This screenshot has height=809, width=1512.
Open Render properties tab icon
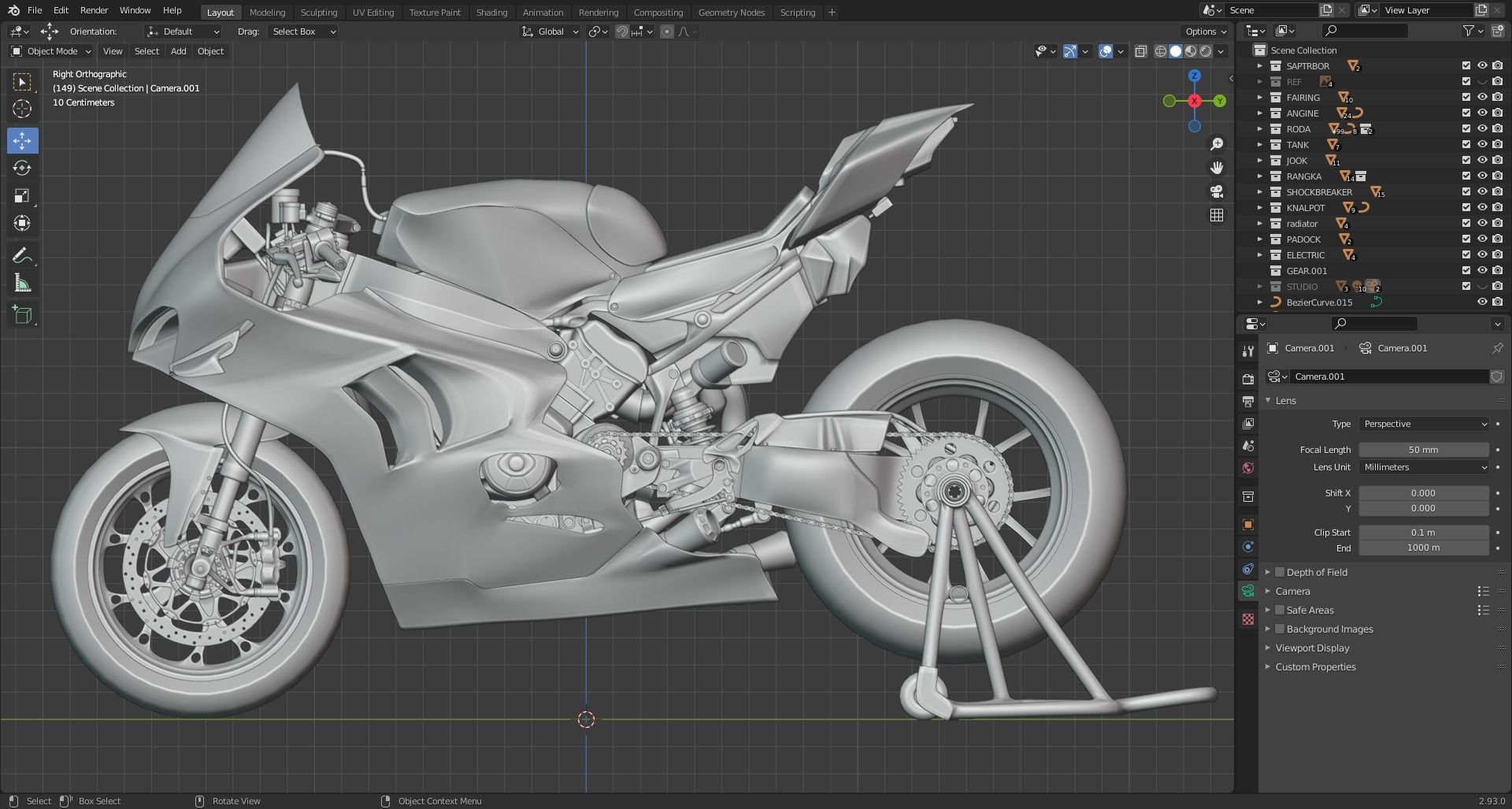tap(1247, 380)
